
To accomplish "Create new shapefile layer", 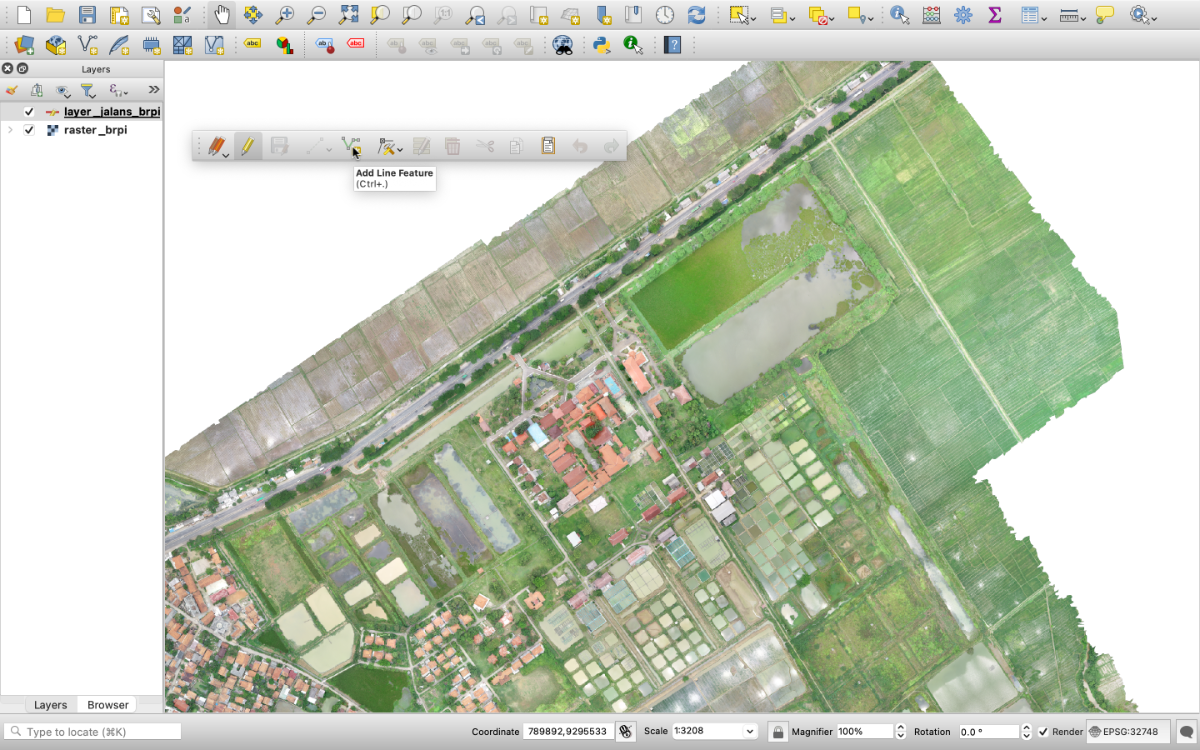I will tap(88, 45).
